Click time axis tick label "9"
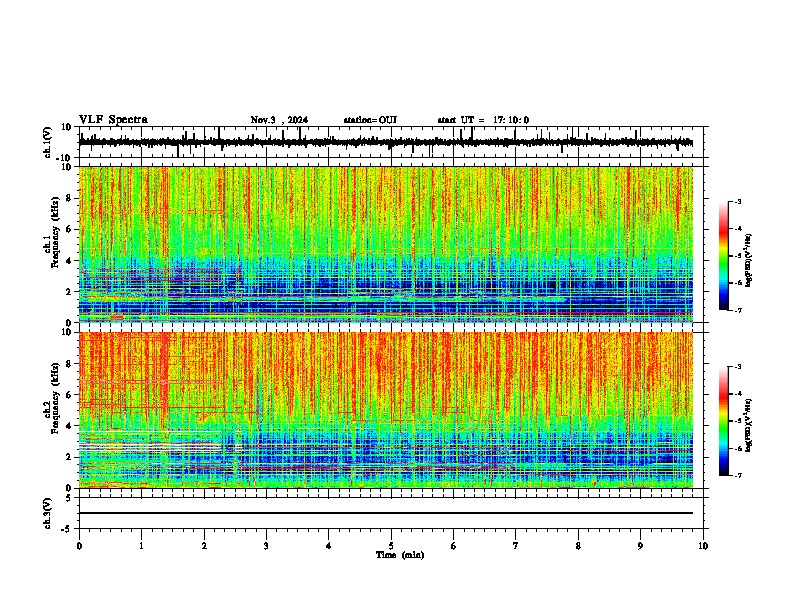792x612 pixels. pos(640,546)
